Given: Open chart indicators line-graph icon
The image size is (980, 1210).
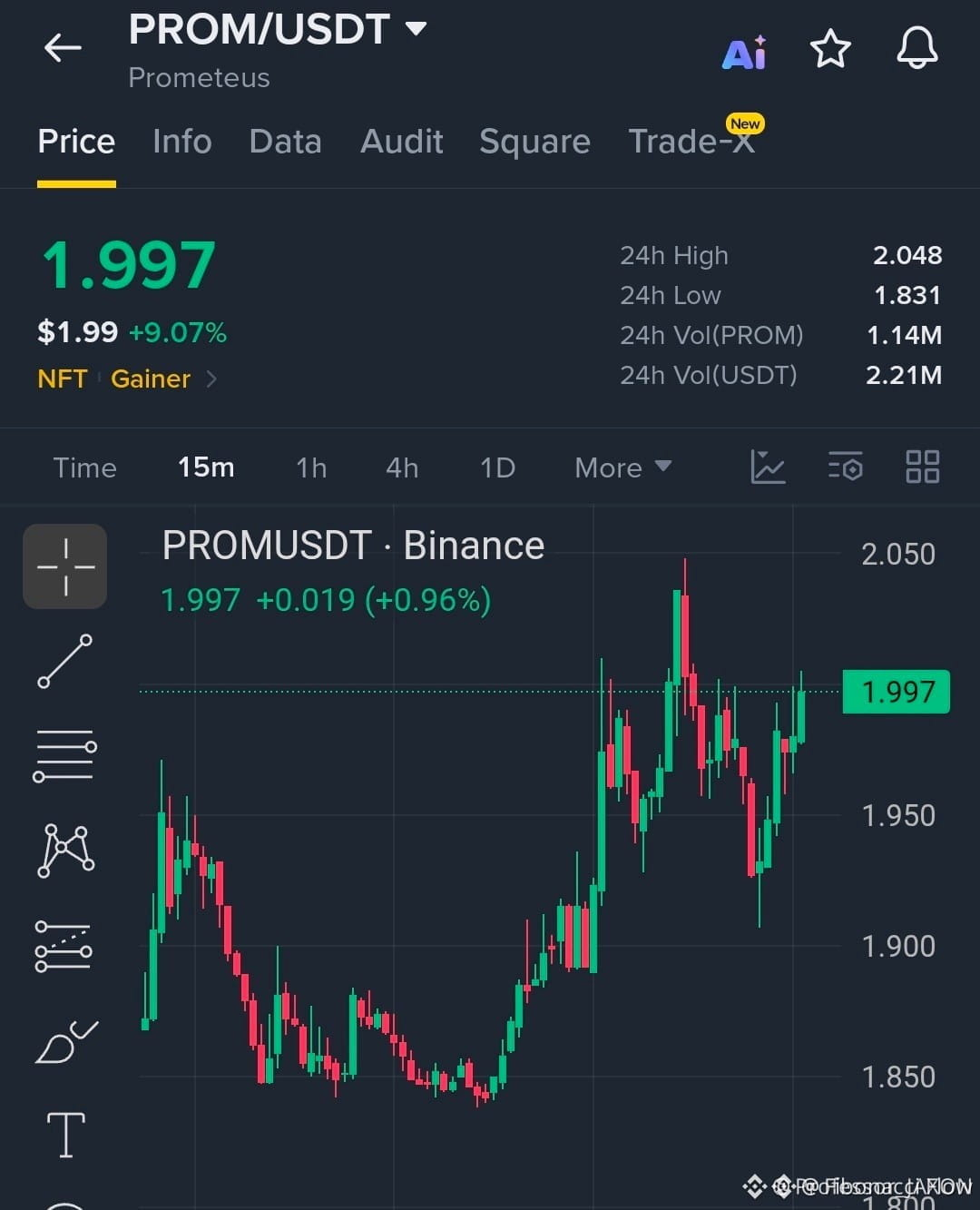Looking at the screenshot, I should [768, 467].
